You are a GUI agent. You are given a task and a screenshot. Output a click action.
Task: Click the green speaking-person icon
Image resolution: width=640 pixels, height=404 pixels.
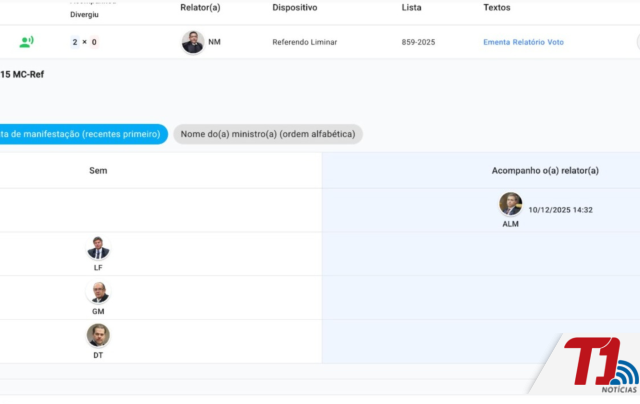[26, 42]
